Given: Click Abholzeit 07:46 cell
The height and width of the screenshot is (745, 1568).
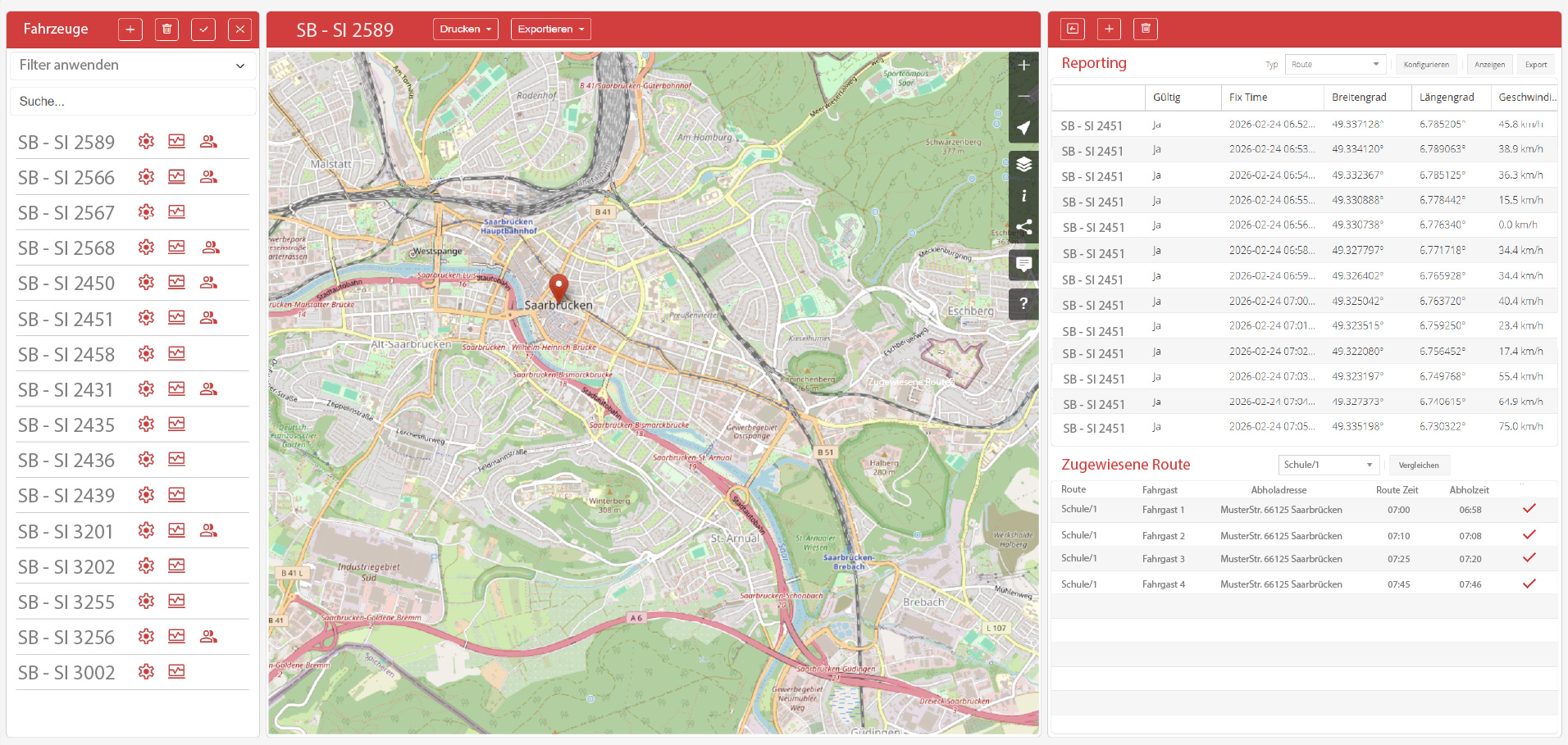Looking at the screenshot, I should tap(1470, 584).
